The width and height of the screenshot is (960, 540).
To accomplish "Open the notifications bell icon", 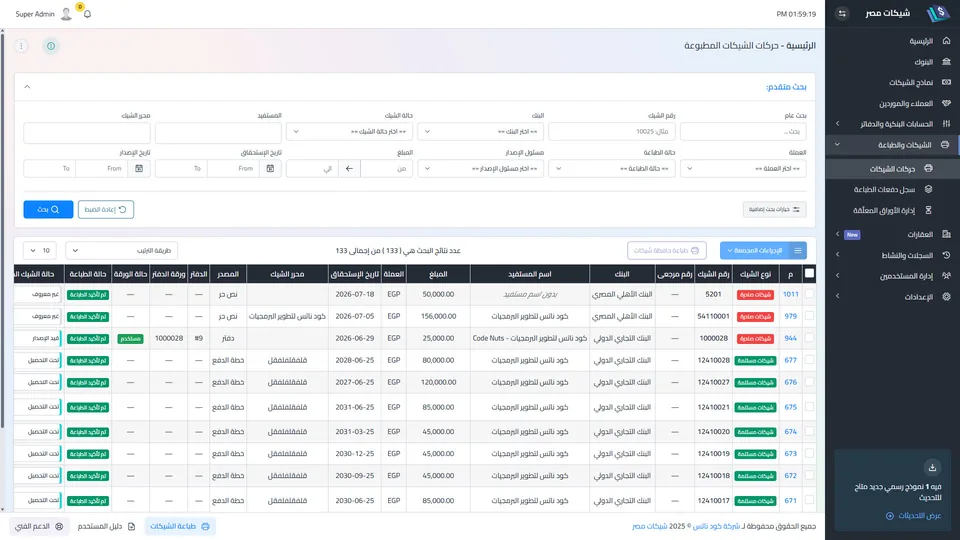I will click(87, 14).
